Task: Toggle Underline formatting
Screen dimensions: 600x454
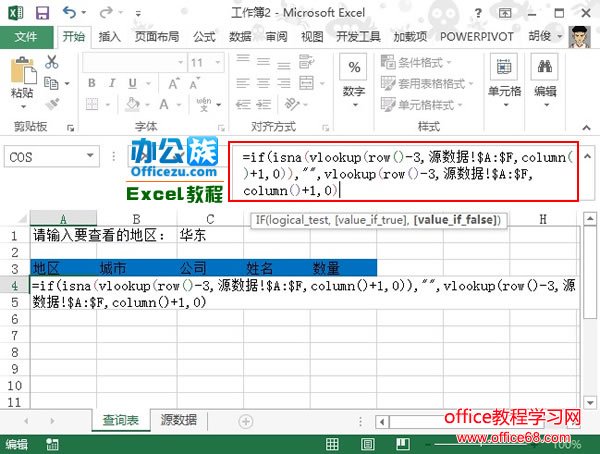Action: tap(132, 83)
